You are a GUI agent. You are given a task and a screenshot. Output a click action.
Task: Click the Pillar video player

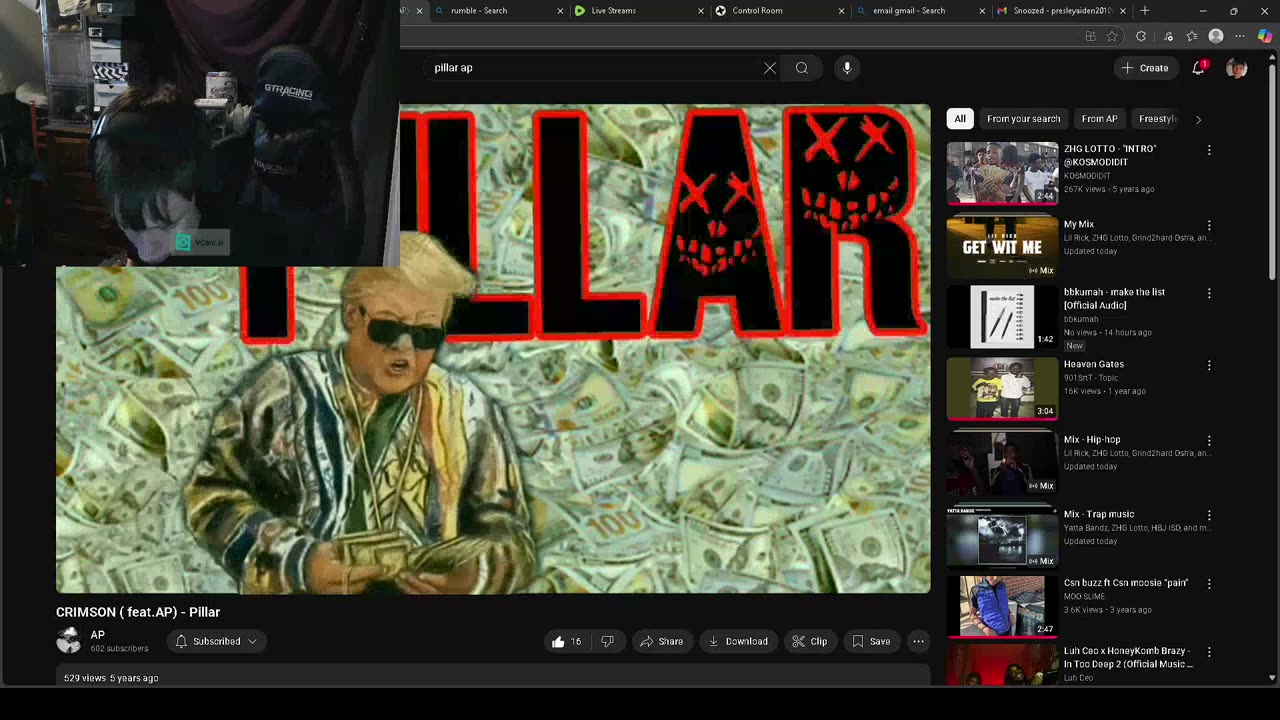493,349
